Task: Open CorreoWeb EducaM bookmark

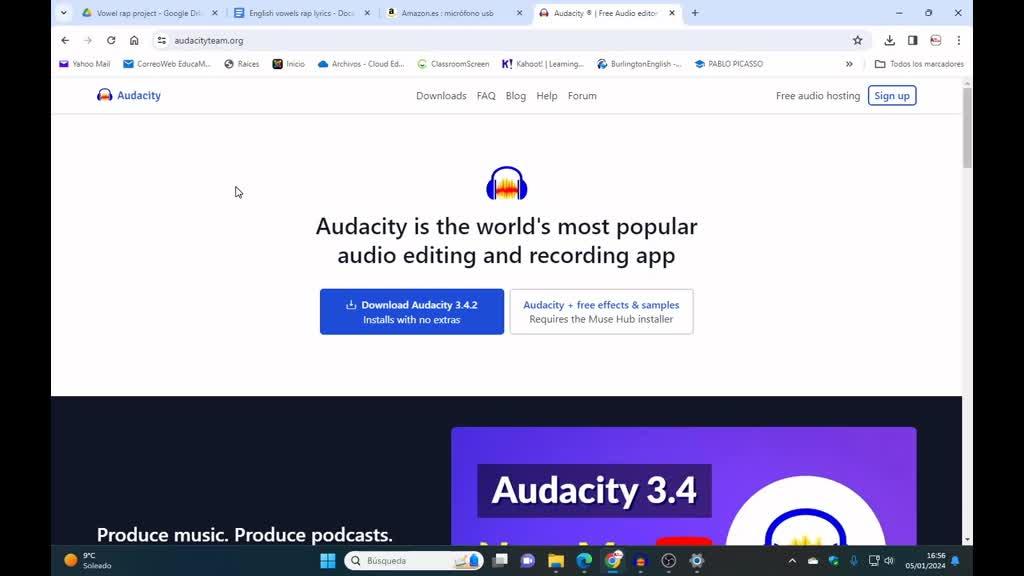Action: pos(167,64)
